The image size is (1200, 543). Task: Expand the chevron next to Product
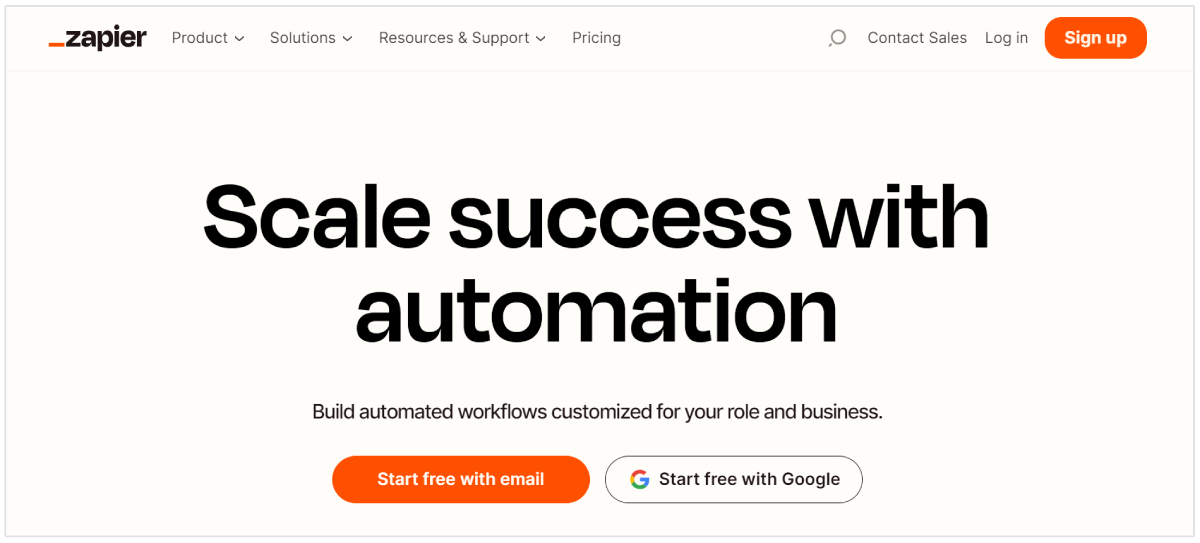point(239,39)
